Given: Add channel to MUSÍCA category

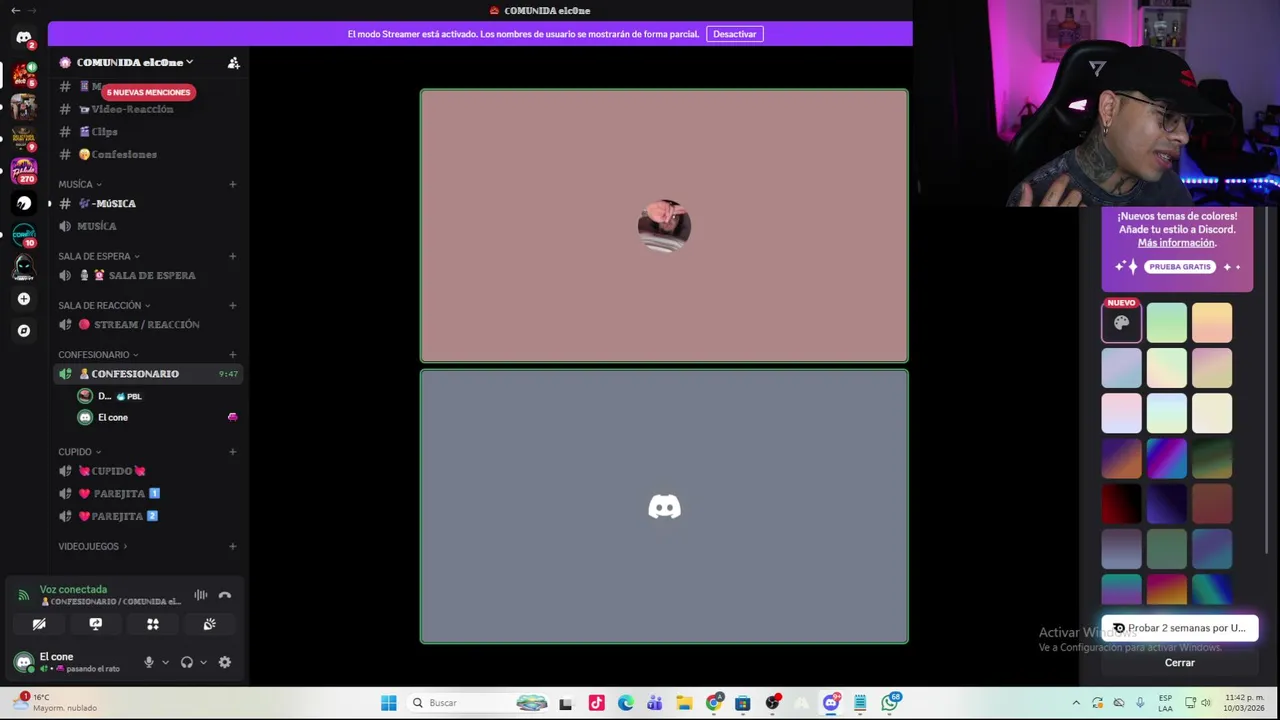Looking at the screenshot, I should pyautogui.click(x=232, y=184).
